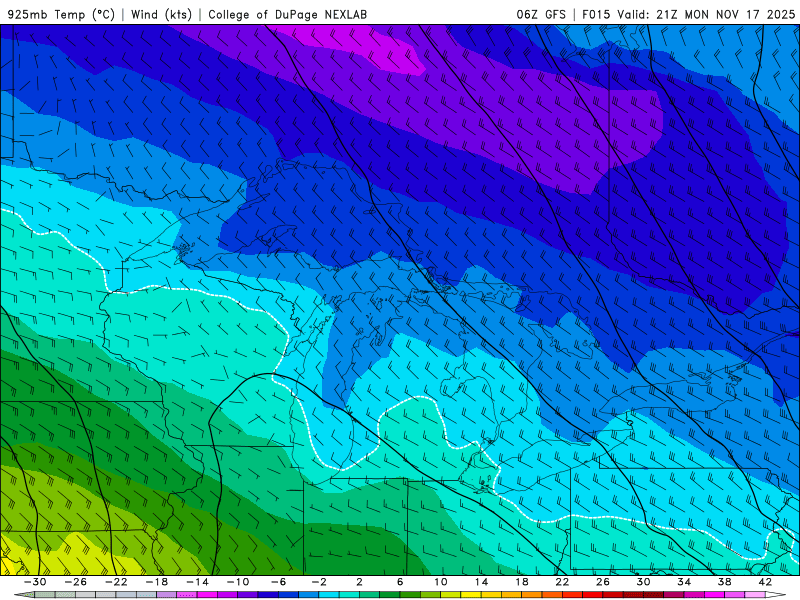Pick the yellow swatch between 14 and 18
Screen dimensions: 800x600
[x=491, y=594]
